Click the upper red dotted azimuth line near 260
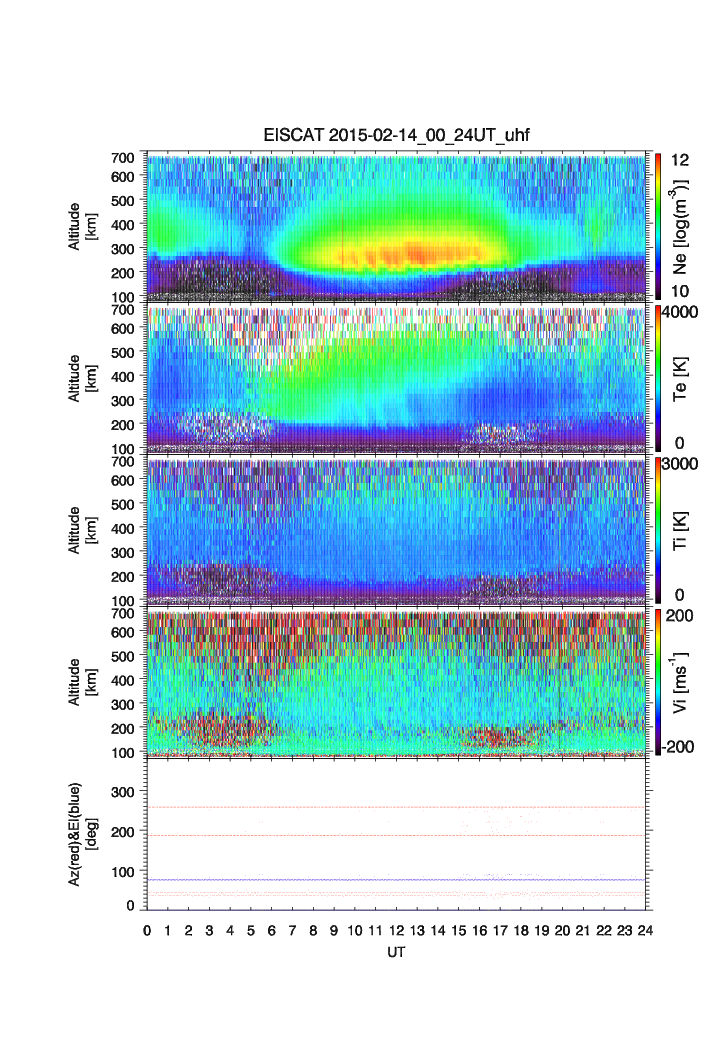 click(396, 807)
